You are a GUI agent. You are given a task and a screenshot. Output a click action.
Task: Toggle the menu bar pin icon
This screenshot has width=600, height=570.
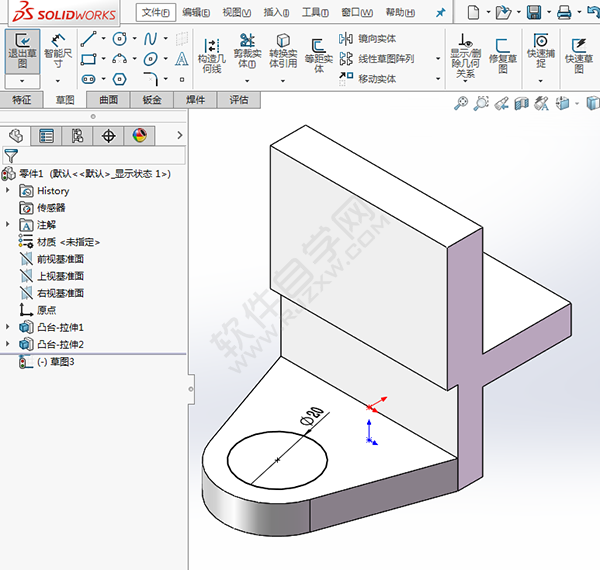[x=439, y=13]
